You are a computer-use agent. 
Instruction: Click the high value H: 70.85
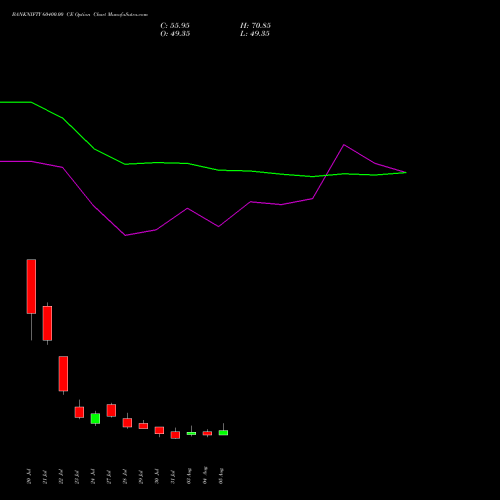pyautogui.click(x=255, y=26)
